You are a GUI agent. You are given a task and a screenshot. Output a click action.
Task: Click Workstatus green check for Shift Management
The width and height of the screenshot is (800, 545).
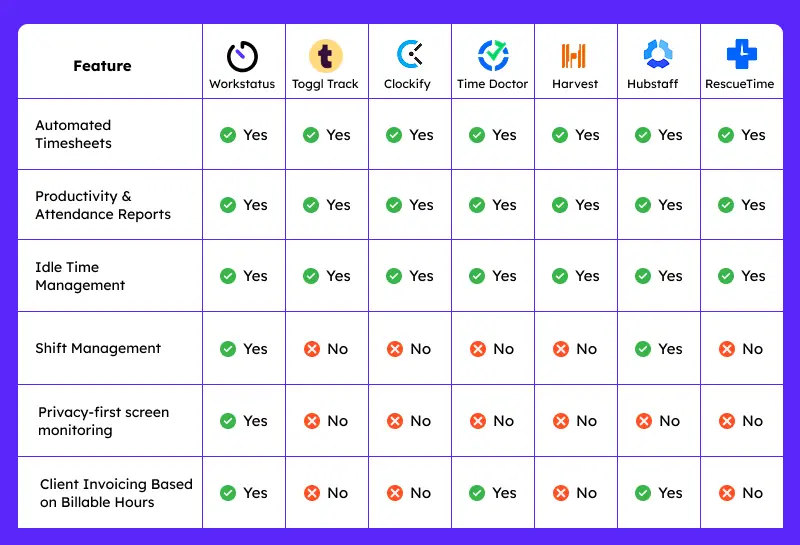point(228,349)
